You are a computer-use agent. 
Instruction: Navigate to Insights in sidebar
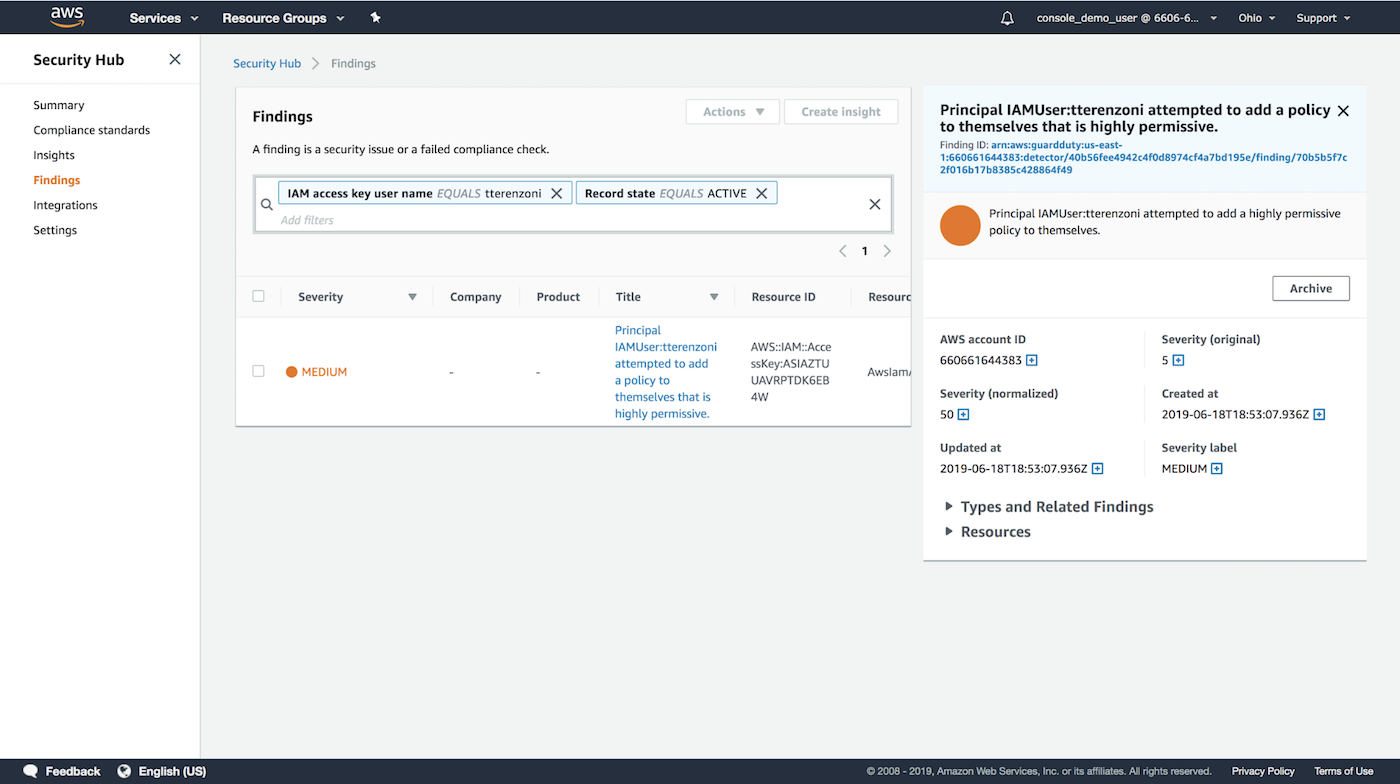tap(54, 155)
